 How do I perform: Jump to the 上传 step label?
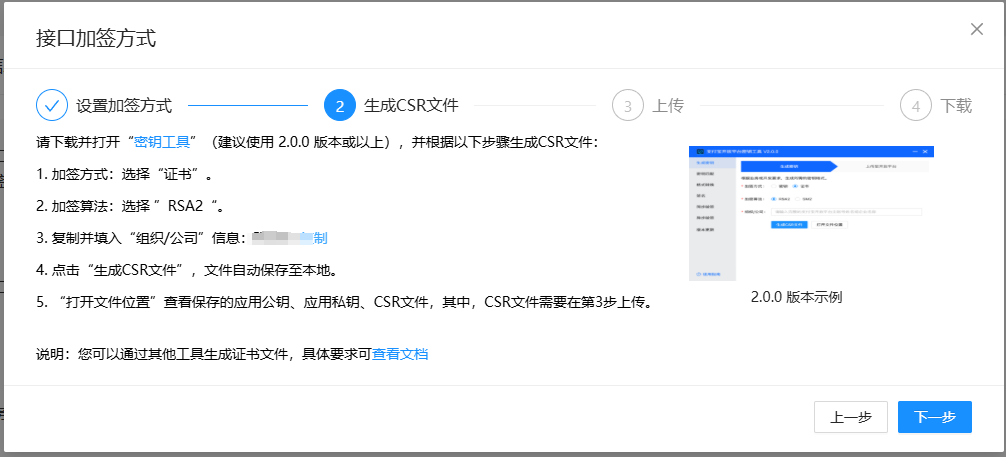click(x=668, y=105)
